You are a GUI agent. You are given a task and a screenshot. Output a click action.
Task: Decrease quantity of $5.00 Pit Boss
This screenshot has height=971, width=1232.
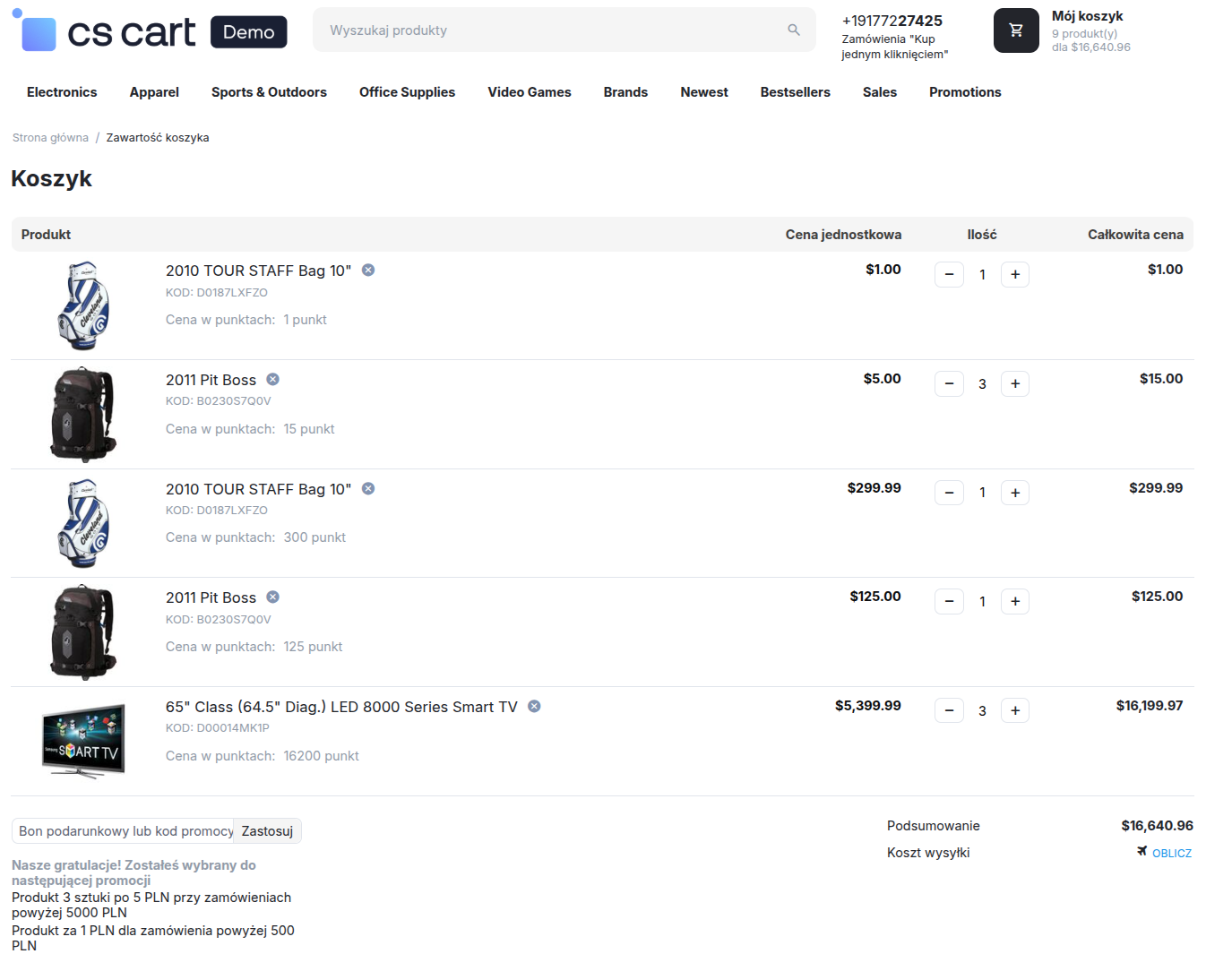(949, 383)
